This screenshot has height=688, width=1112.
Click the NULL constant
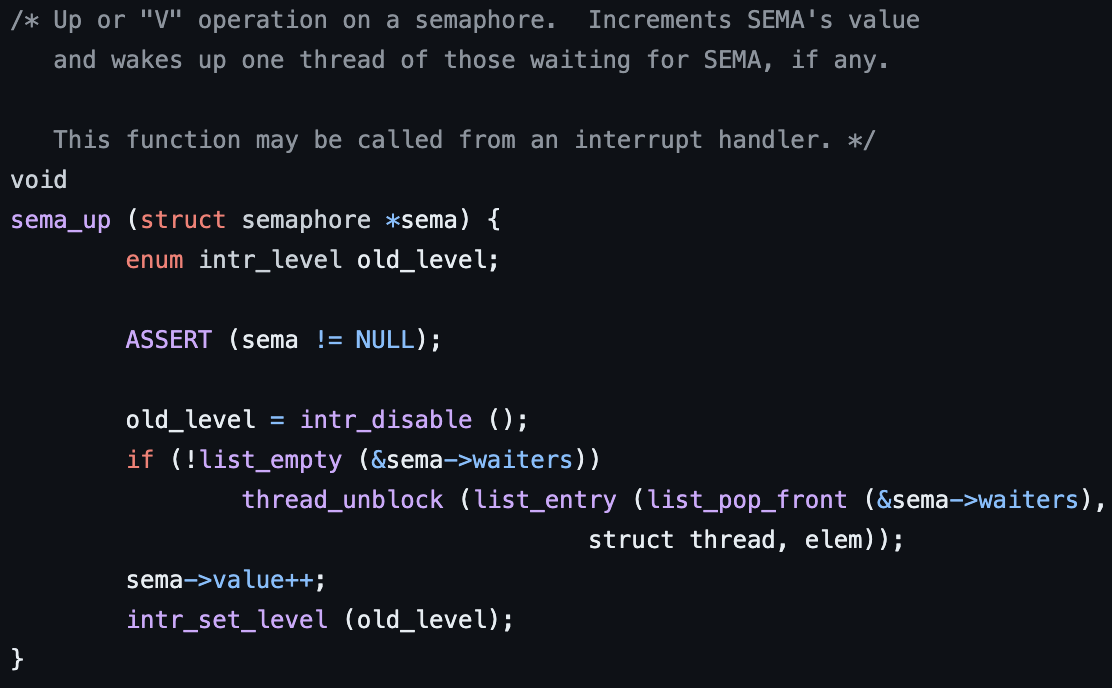point(384,340)
